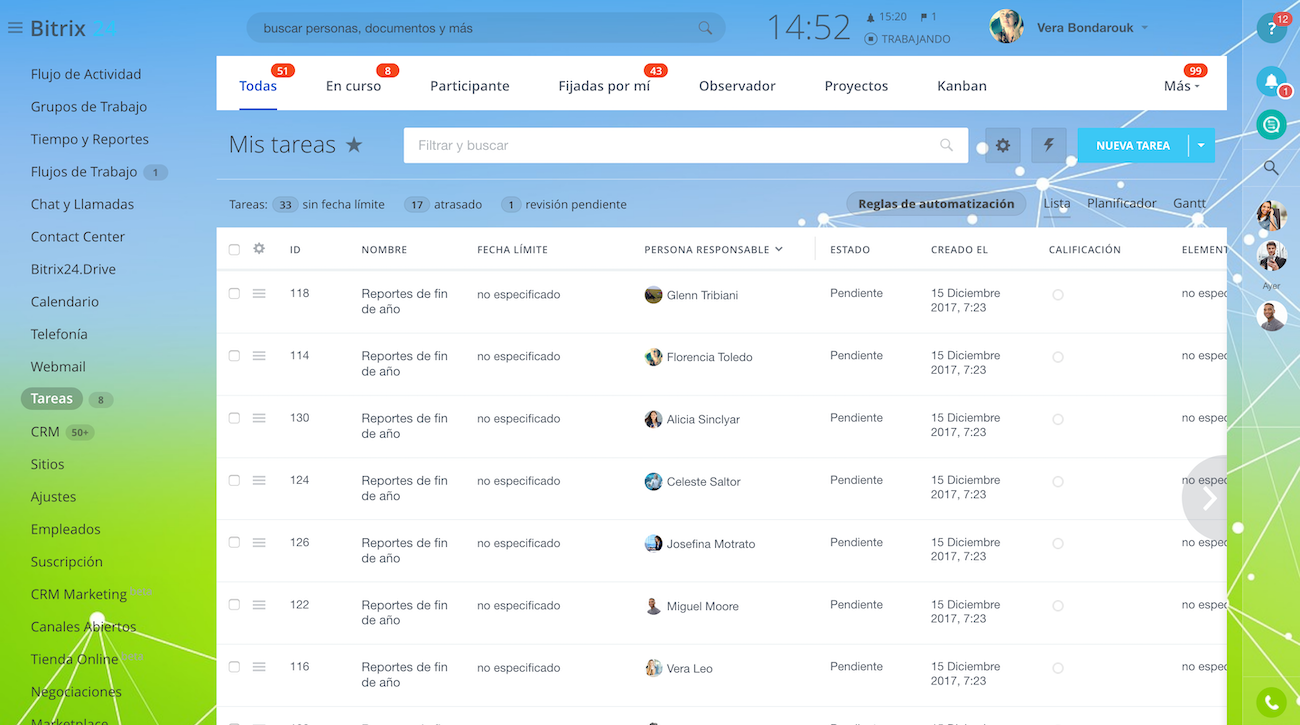Viewport: 1300px width, 725px height.
Task: Open row actions menu for task 118
Action: tap(259, 294)
